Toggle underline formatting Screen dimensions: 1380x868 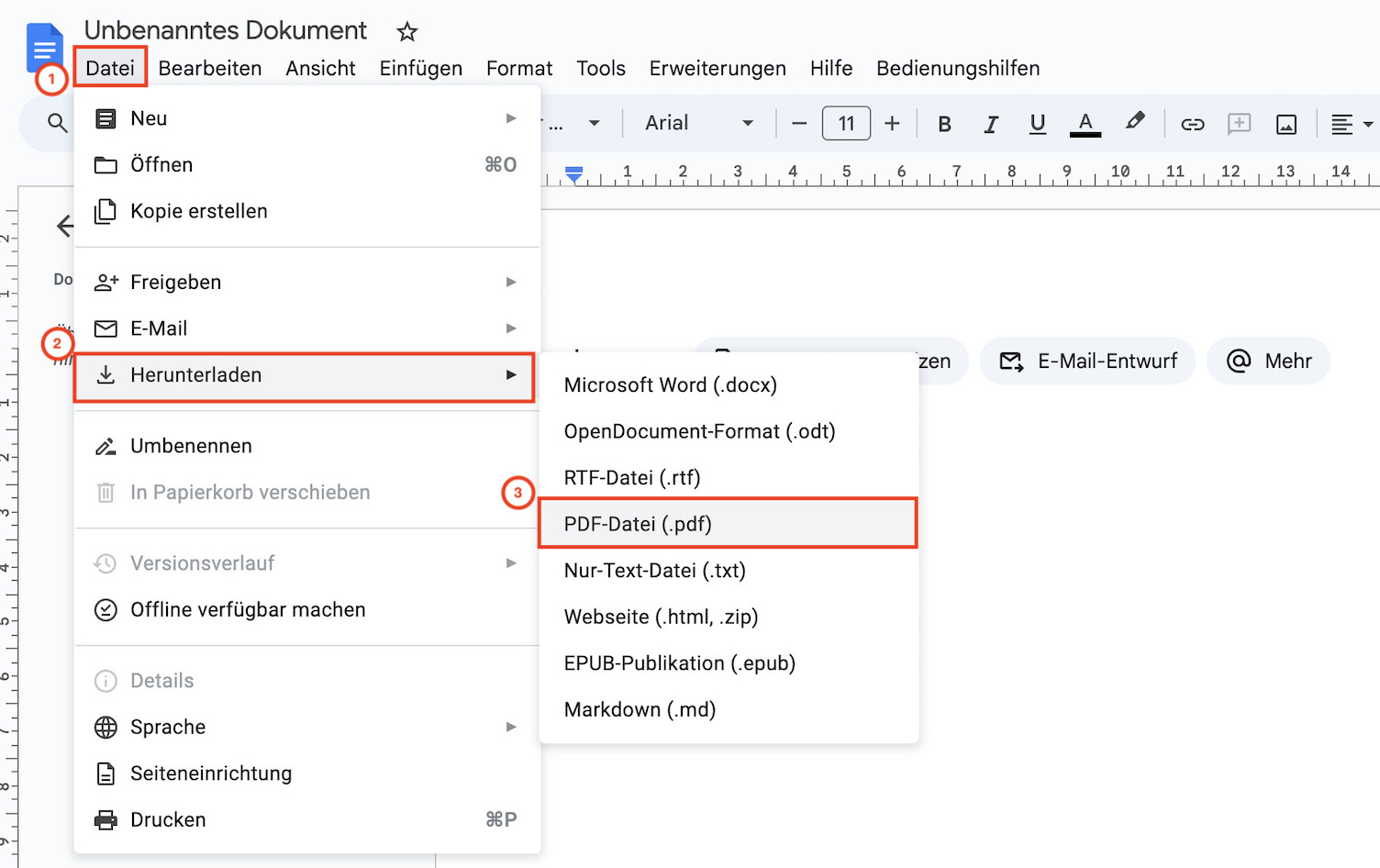point(1037,122)
